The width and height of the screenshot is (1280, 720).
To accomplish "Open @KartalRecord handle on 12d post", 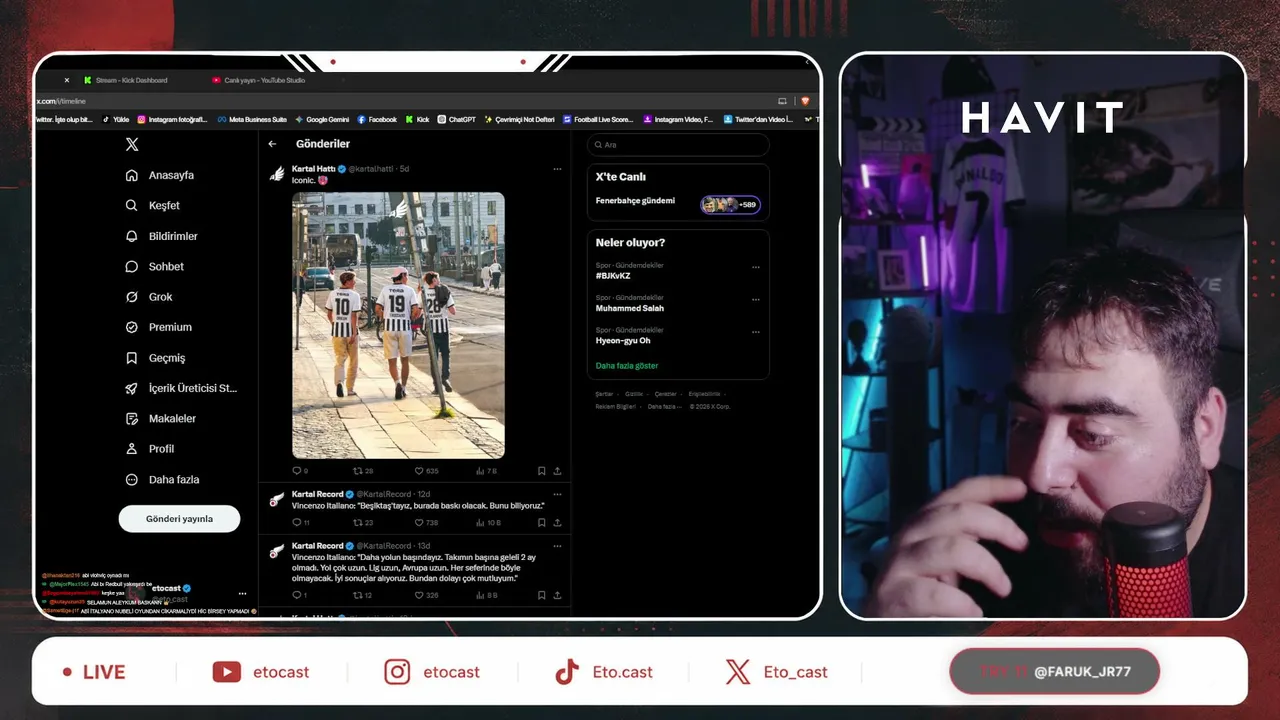I will click(x=384, y=494).
